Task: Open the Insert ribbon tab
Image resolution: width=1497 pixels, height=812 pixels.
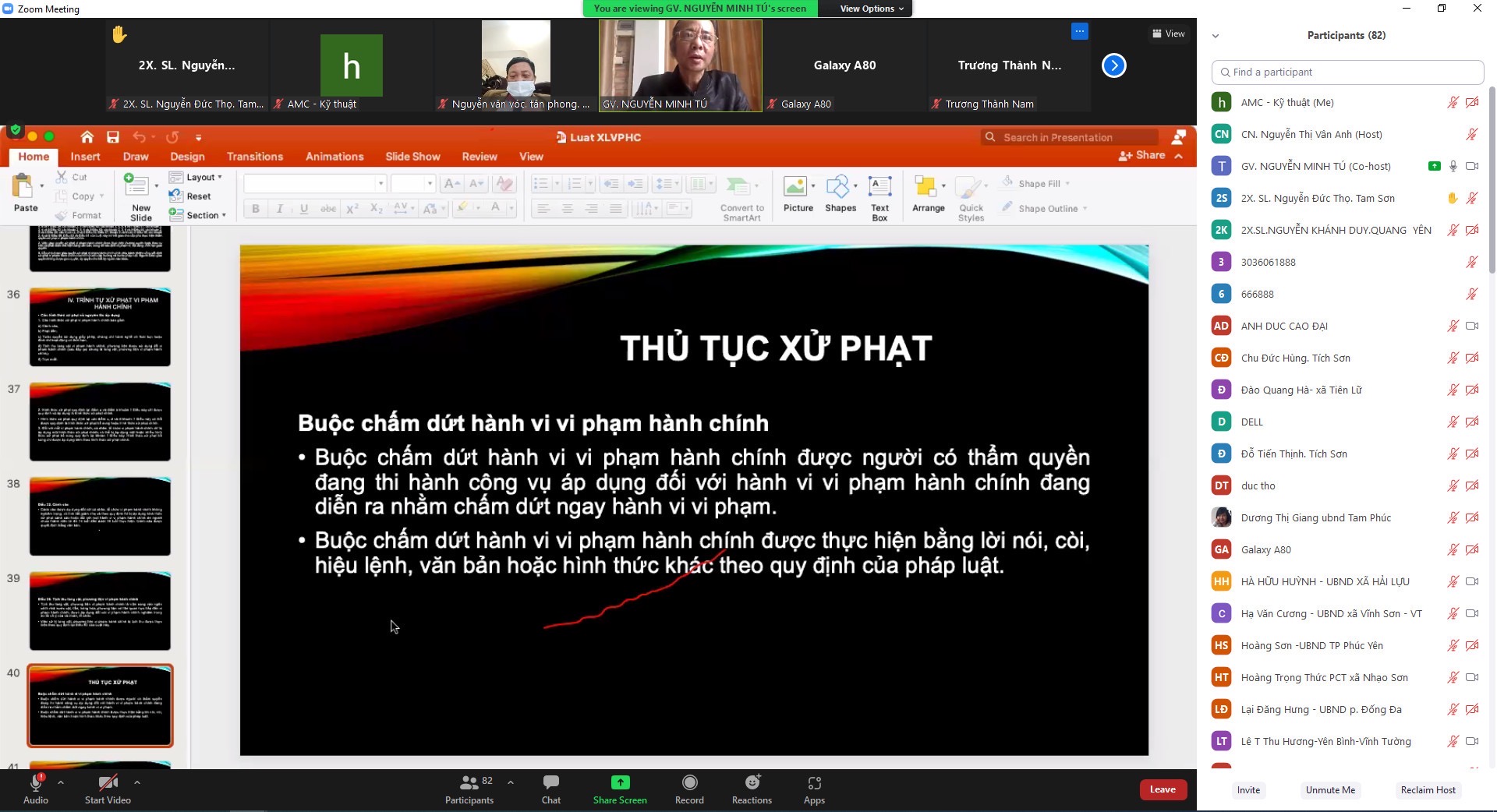Action: click(85, 157)
